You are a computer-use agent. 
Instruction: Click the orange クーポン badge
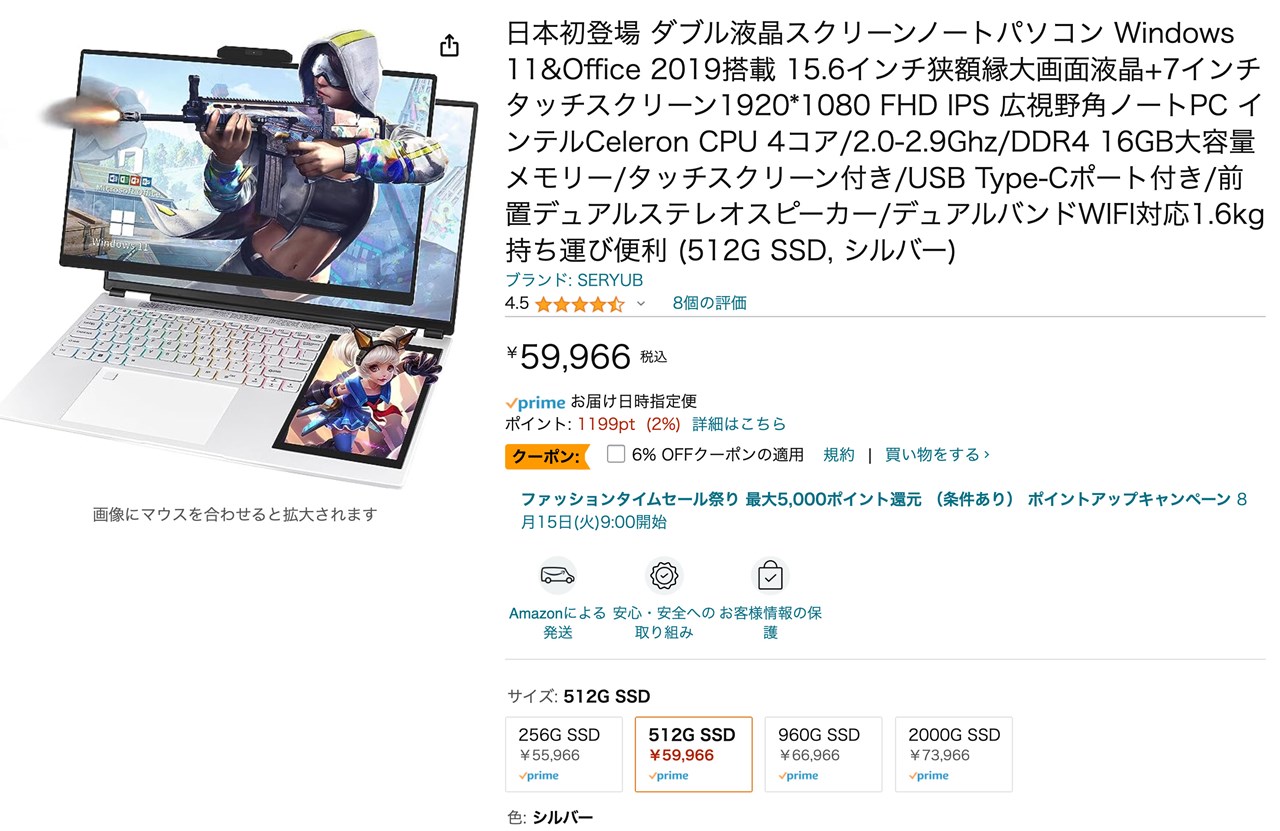(546, 455)
